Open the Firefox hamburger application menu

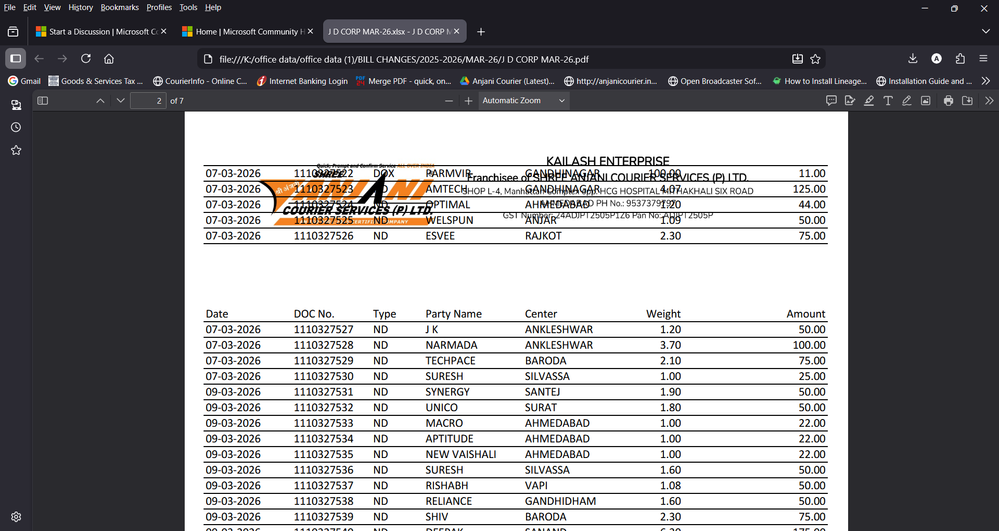983,59
